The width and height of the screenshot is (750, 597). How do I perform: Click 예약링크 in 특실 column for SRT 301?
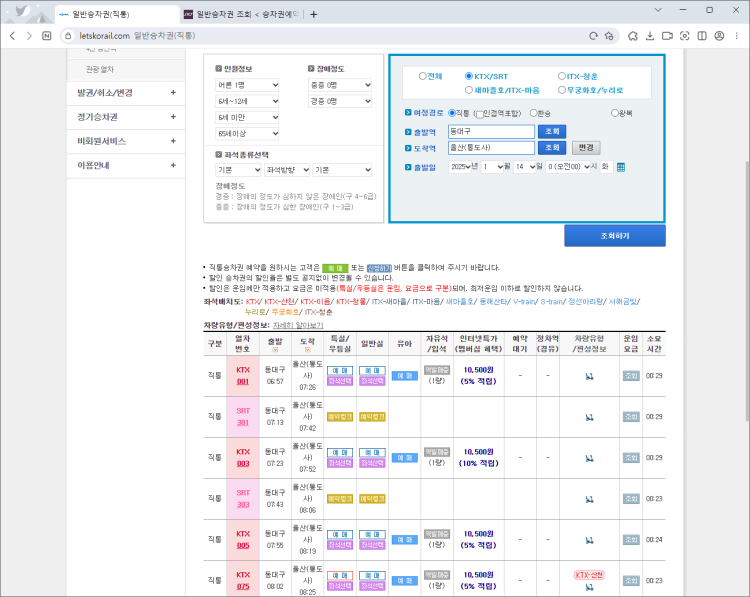[340, 417]
